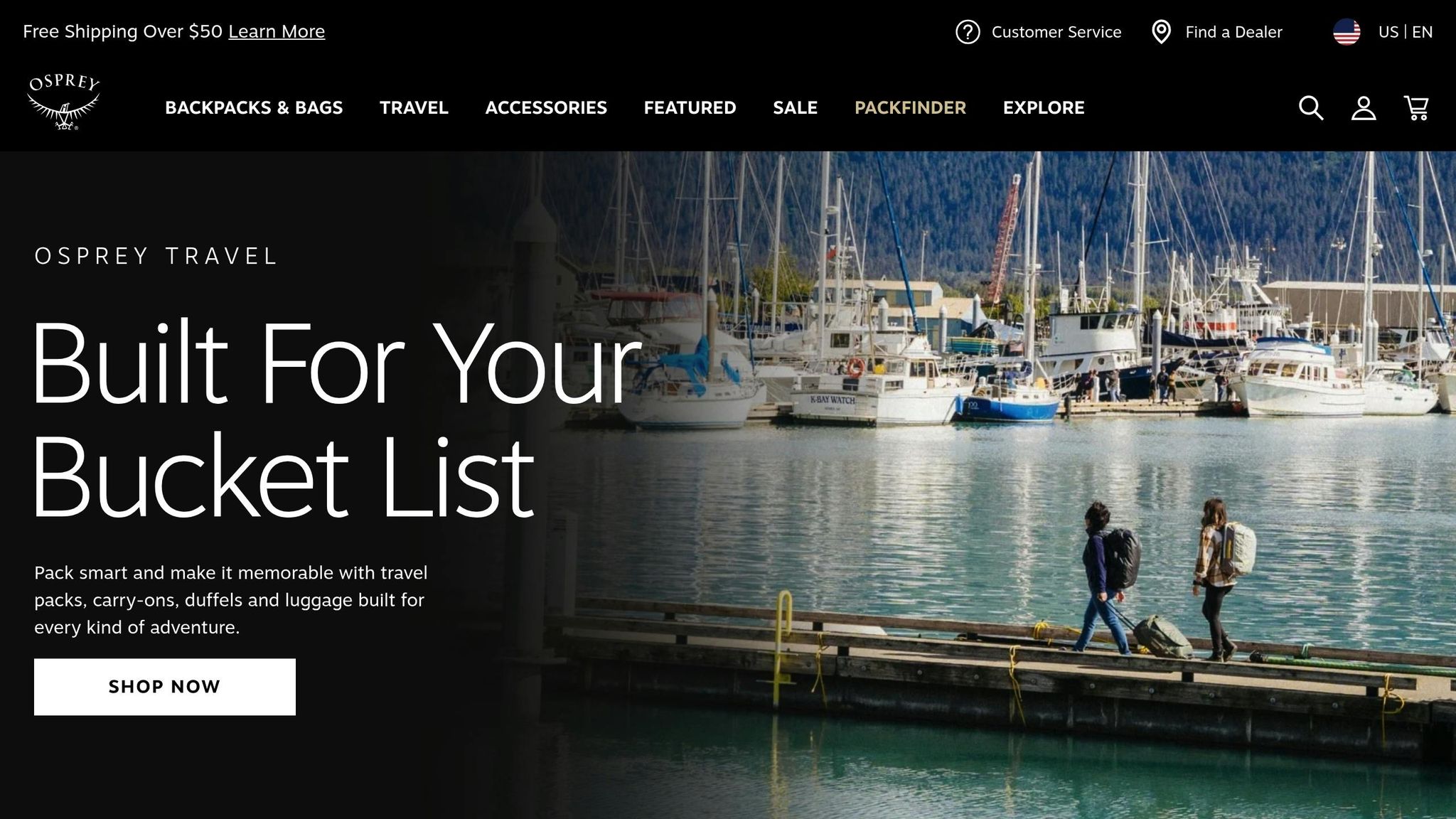Click the Find a Dealer link text
This screenshot has width=1456, height=819.
(x=1233, y=32)
